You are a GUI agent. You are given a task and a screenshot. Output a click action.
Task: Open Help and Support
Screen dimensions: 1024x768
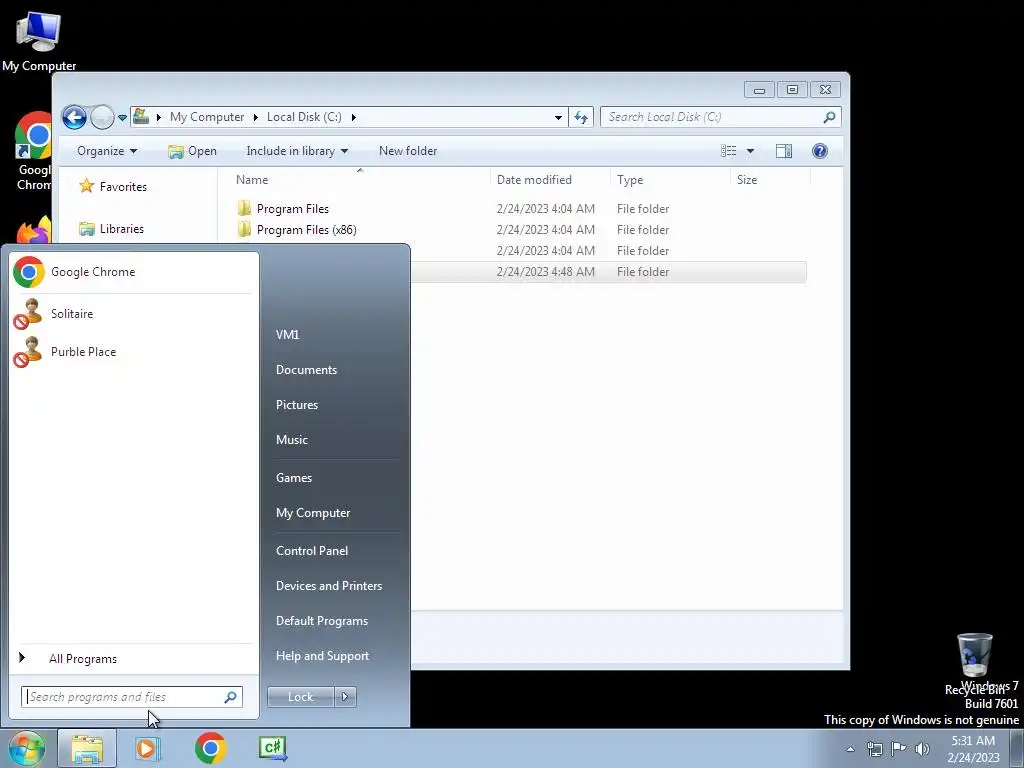click(322, 656)
